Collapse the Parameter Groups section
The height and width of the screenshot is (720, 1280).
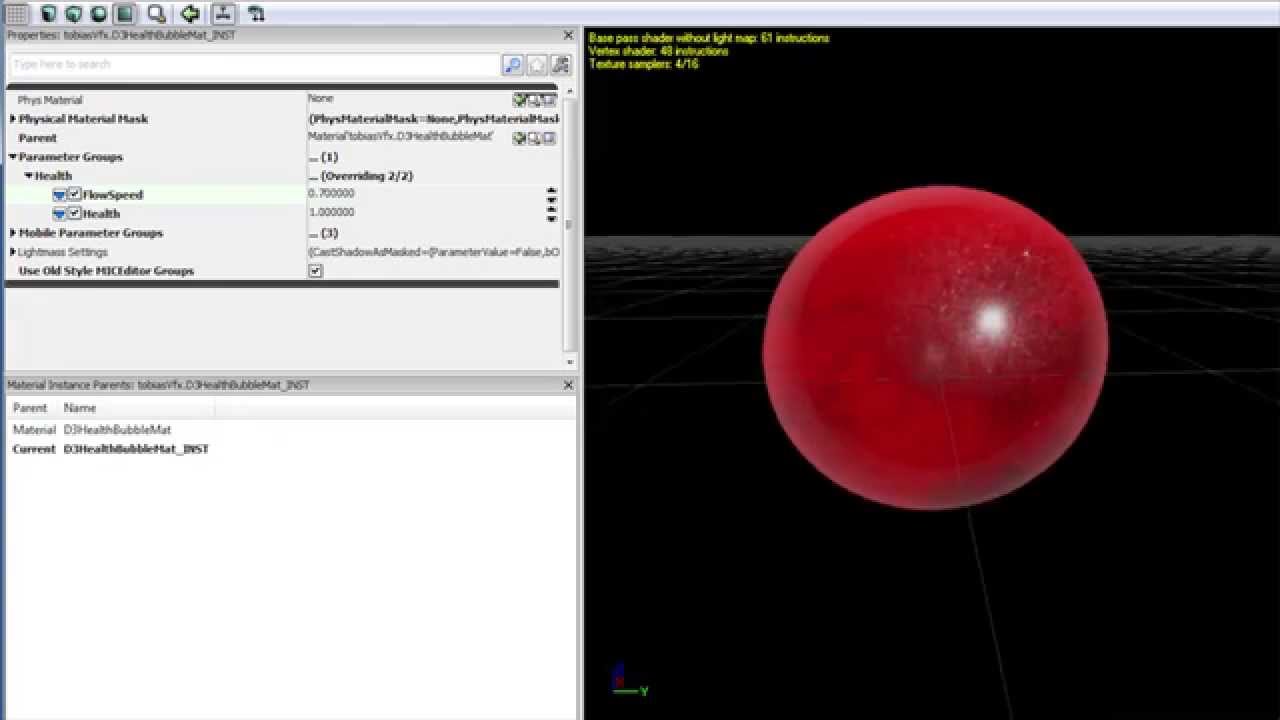13,157
